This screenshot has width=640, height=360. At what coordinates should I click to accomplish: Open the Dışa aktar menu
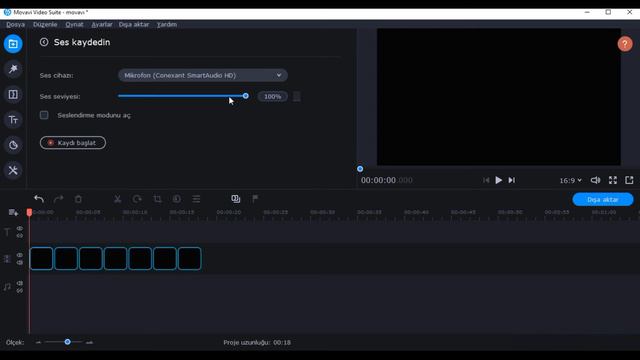tap(134, 24)
